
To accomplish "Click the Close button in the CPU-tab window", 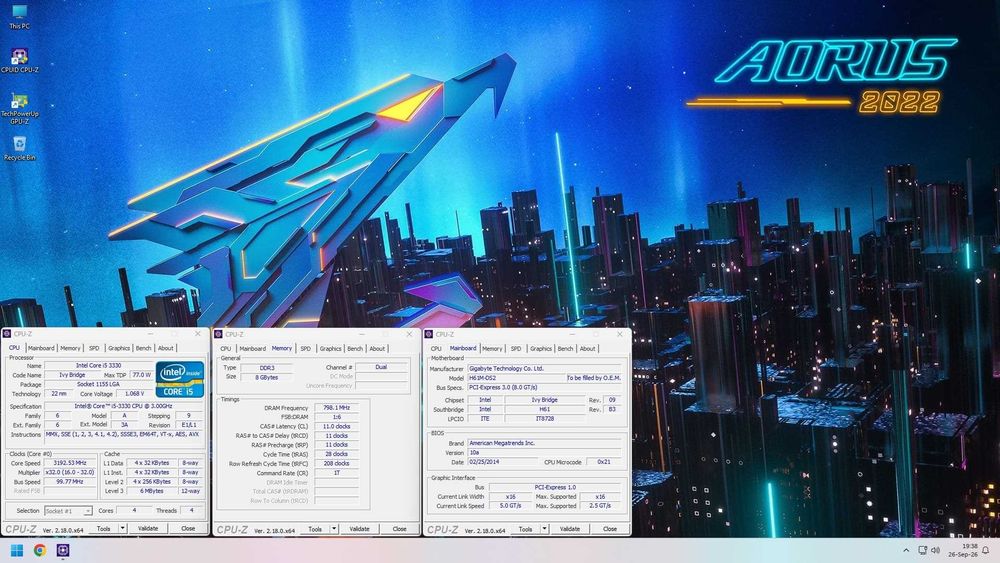I will [x=188, y=529].
